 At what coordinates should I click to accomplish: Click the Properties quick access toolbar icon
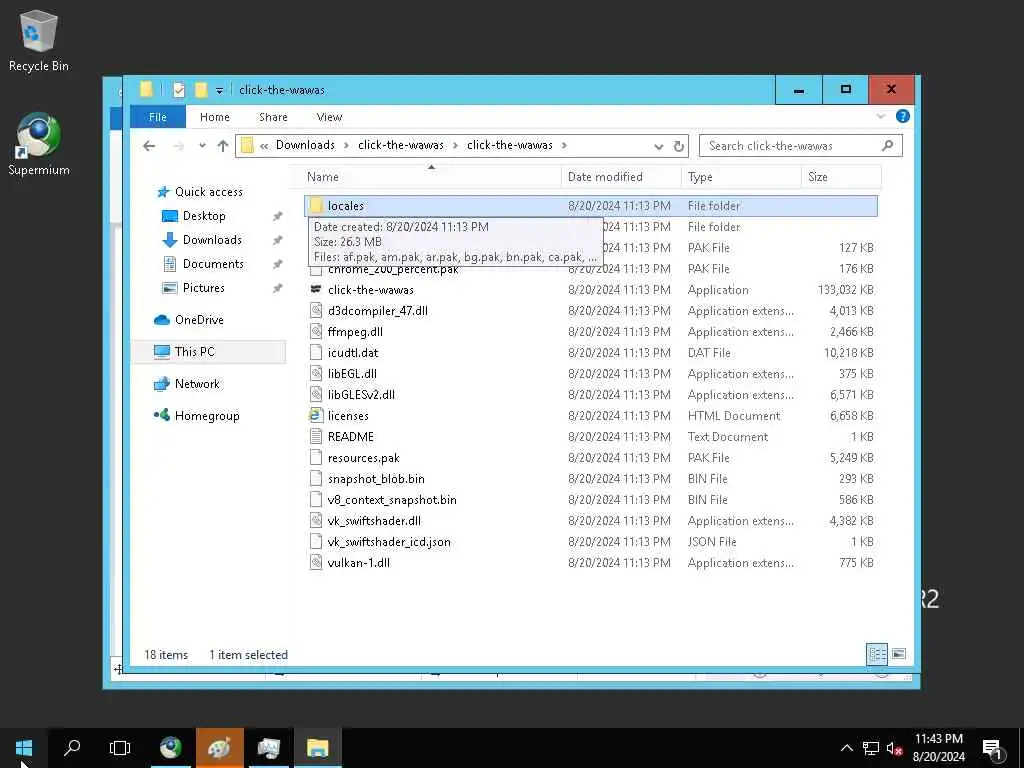click(178, 89)
